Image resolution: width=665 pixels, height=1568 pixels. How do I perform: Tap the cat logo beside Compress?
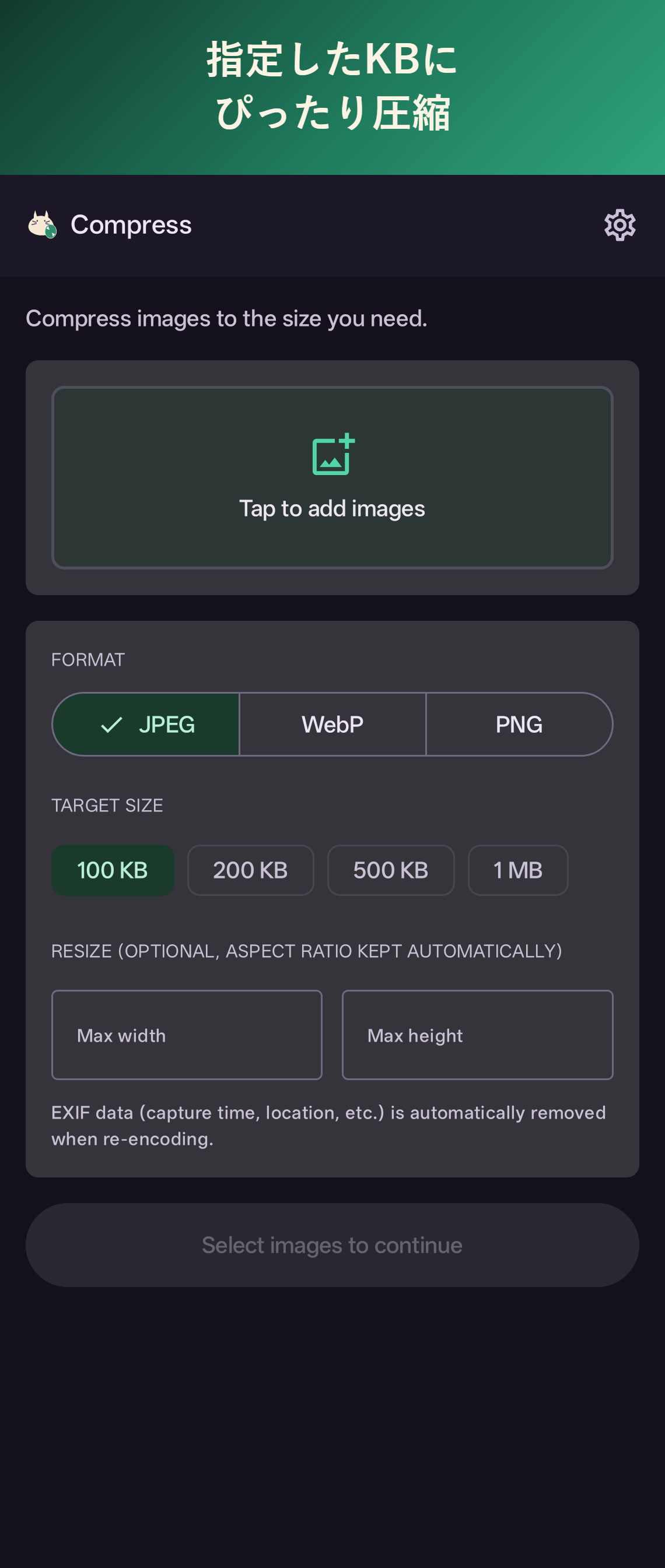pos(43,224)
